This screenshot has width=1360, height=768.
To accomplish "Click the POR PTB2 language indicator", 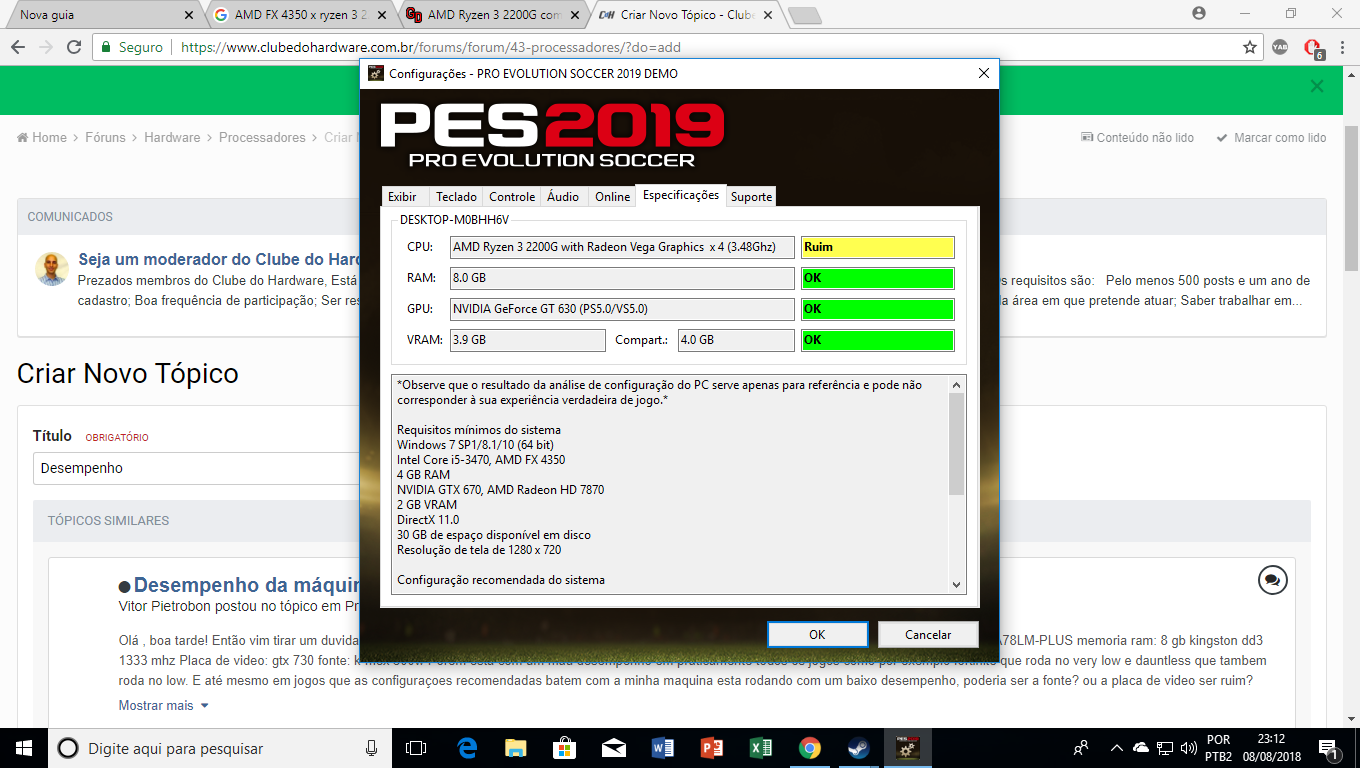I will [1219, 748].
